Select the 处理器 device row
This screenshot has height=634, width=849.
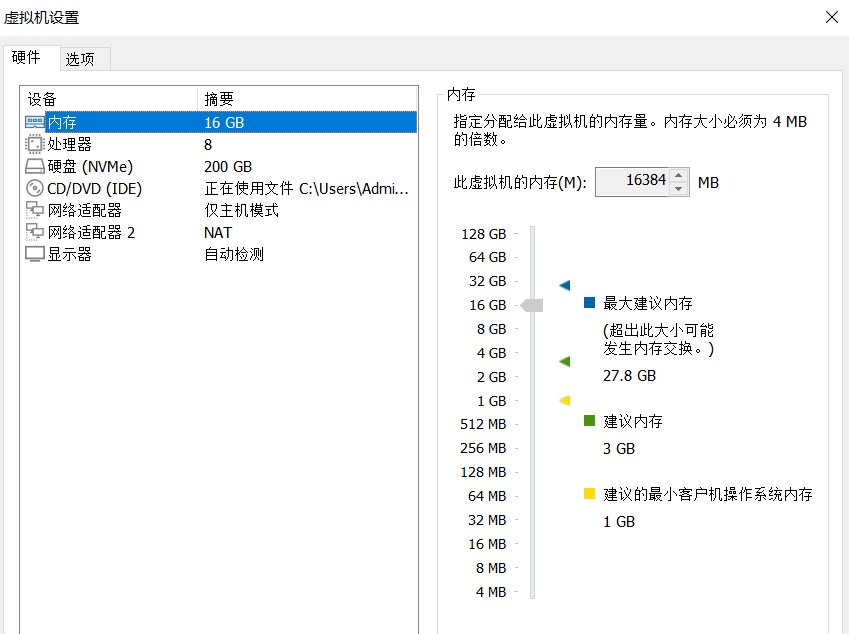(x=221, y=145)
